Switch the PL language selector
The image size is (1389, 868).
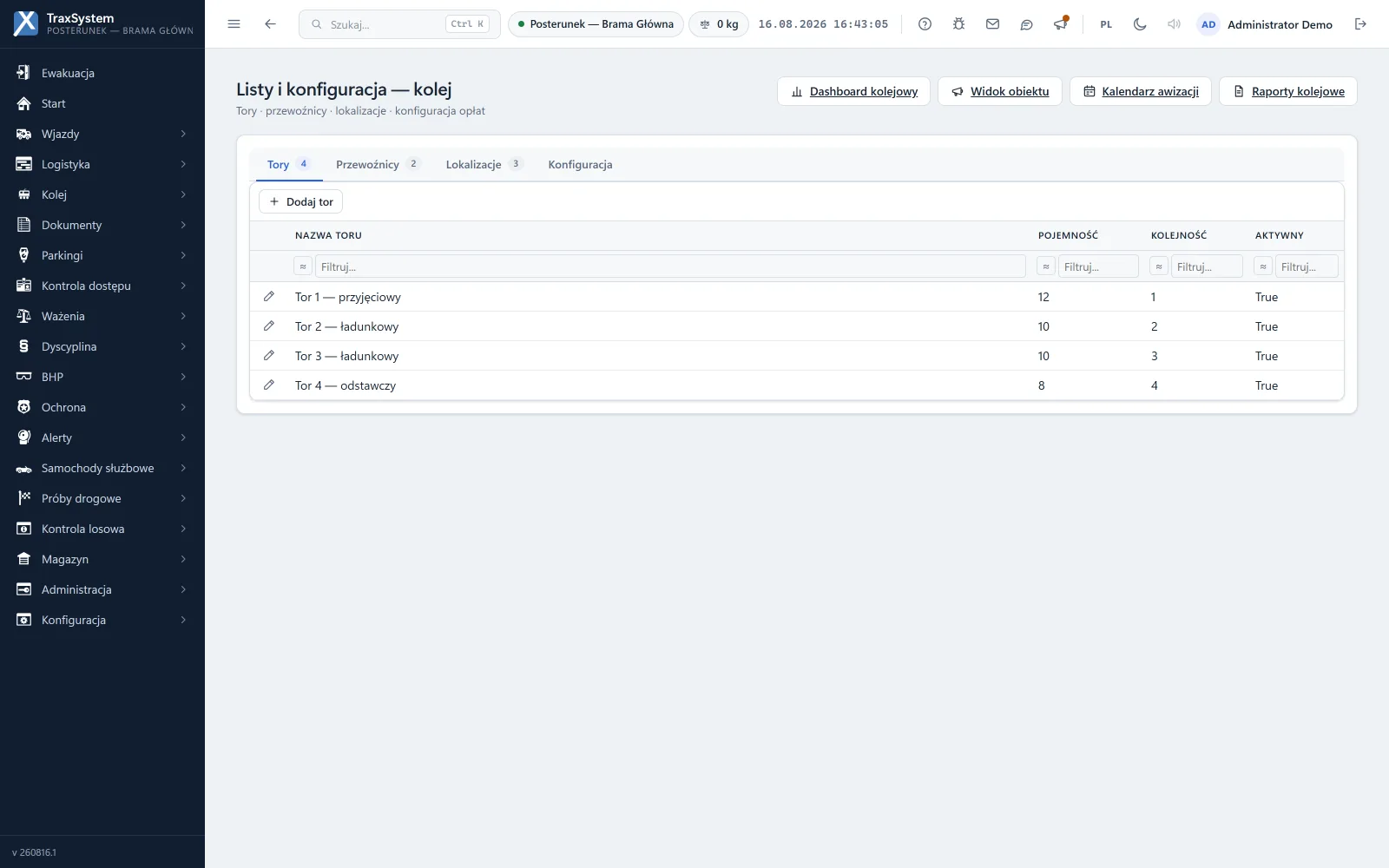[x=1106, y=24]
